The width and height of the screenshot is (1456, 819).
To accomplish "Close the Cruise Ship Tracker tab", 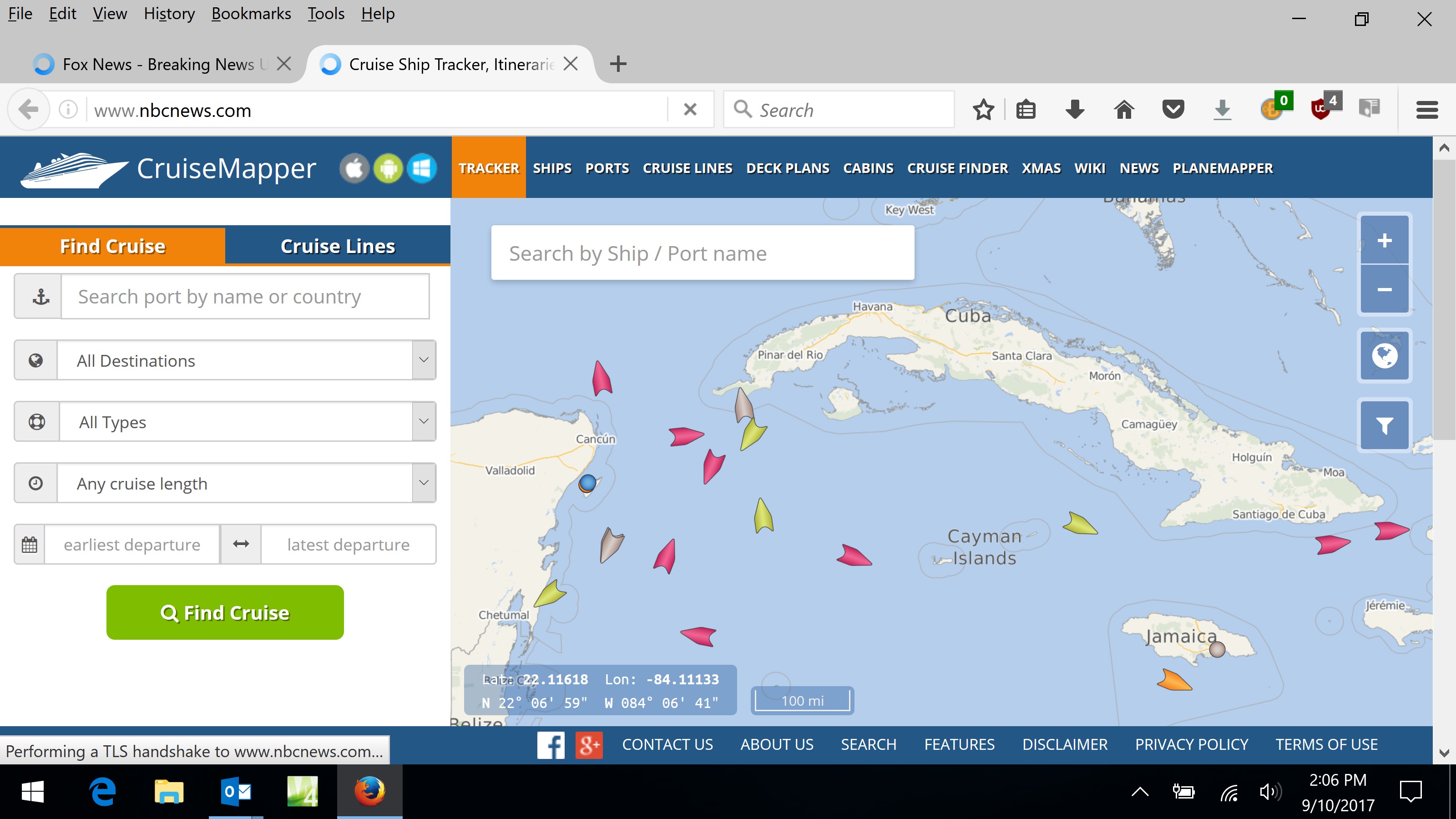I will [571, 63].
